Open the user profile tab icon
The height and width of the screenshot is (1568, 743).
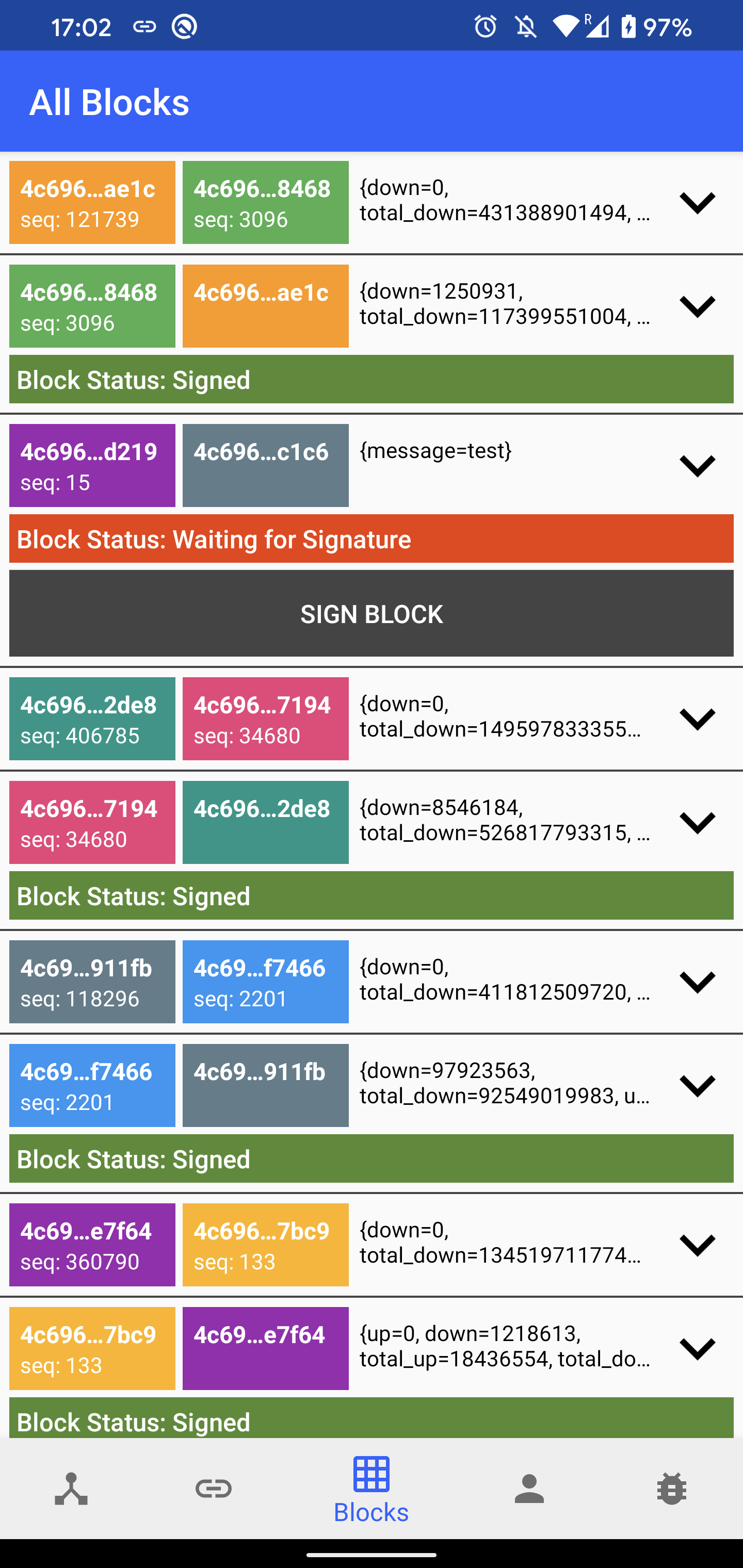(x=529, y=1488)
